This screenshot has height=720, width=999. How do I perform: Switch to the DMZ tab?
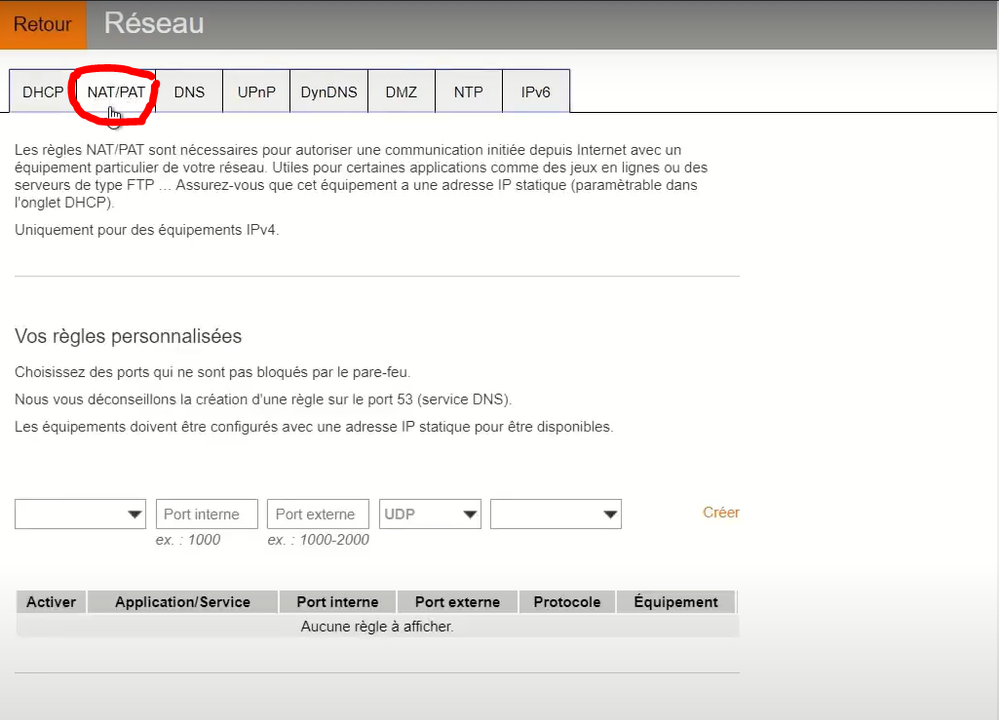click(401, 92)
